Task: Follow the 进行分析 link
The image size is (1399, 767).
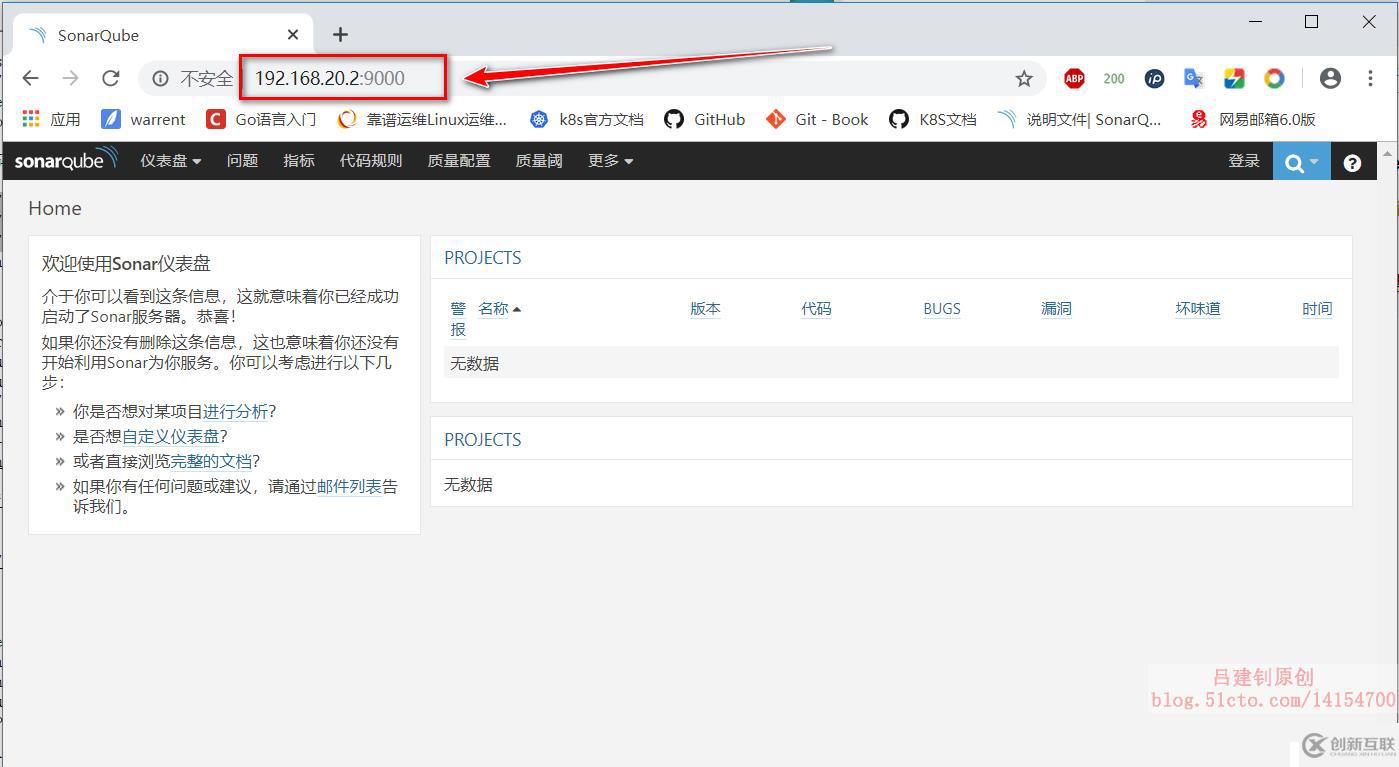Action: [x=236, y=411]
